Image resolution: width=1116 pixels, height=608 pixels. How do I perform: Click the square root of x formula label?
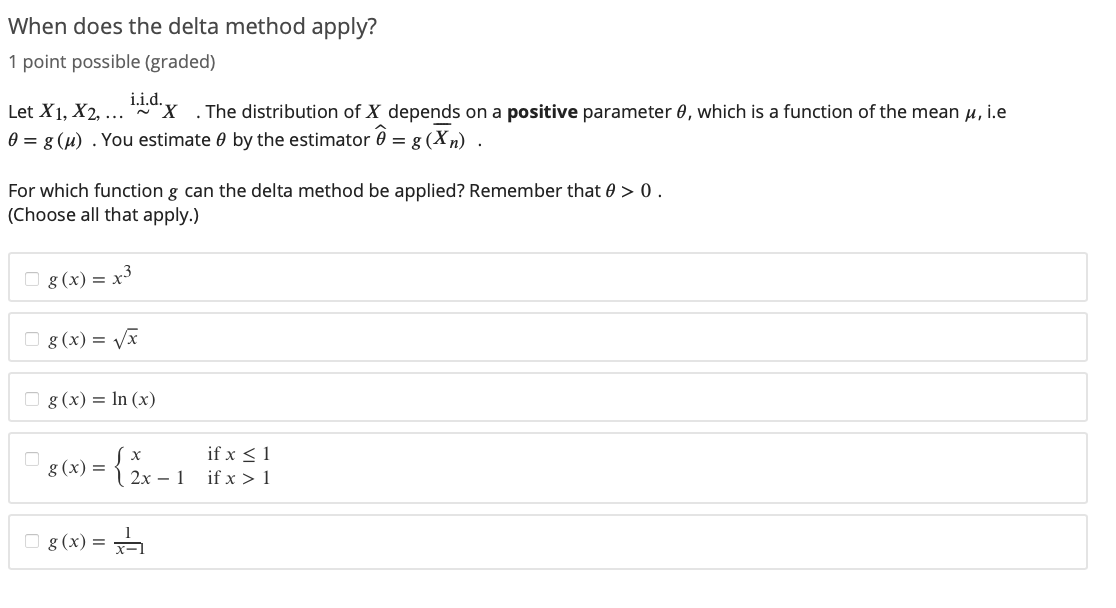click(x=93, y=339)
